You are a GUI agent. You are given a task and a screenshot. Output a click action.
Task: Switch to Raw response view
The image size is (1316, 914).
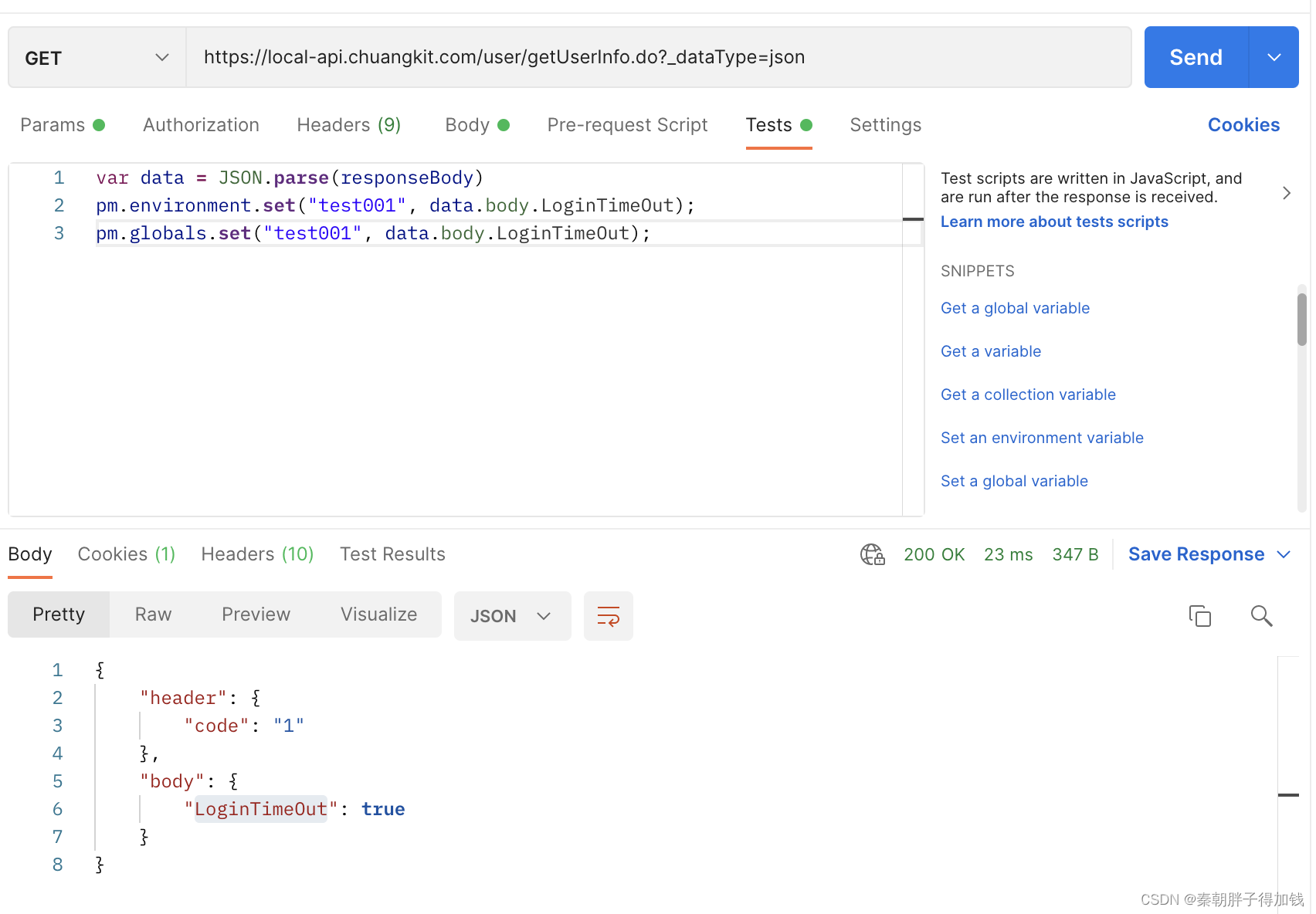[x=153, y=614]
